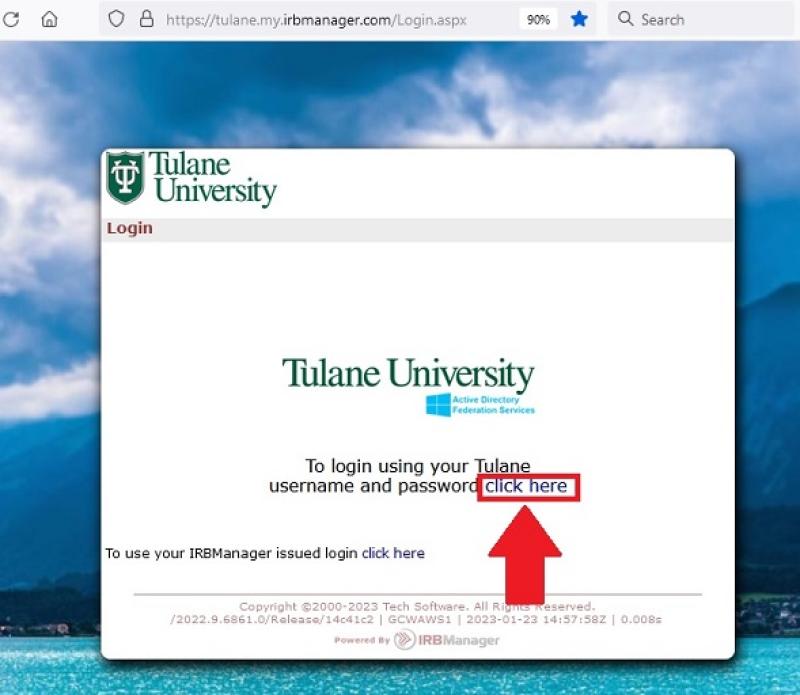The image size is (800, 695).
Task: Reset the 90% zoom level badge
Action: [538, 20]
